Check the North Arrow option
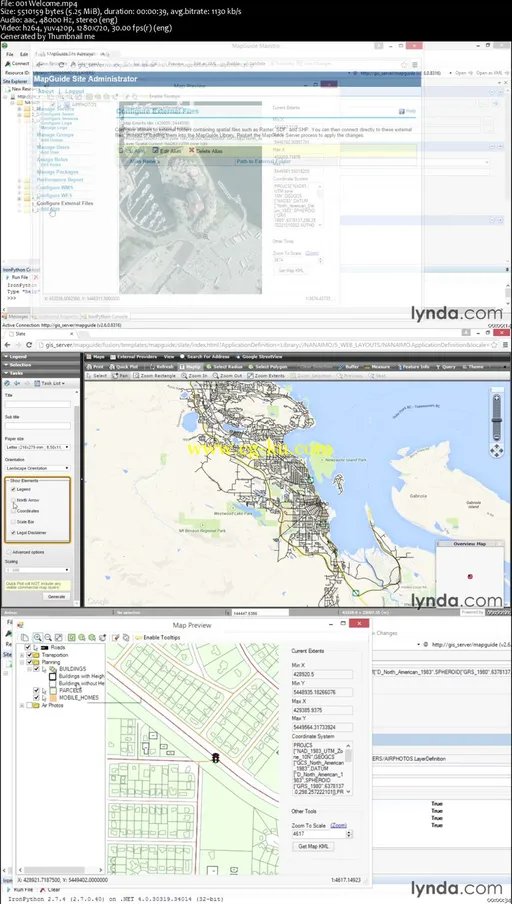 [x=13, y=500]
